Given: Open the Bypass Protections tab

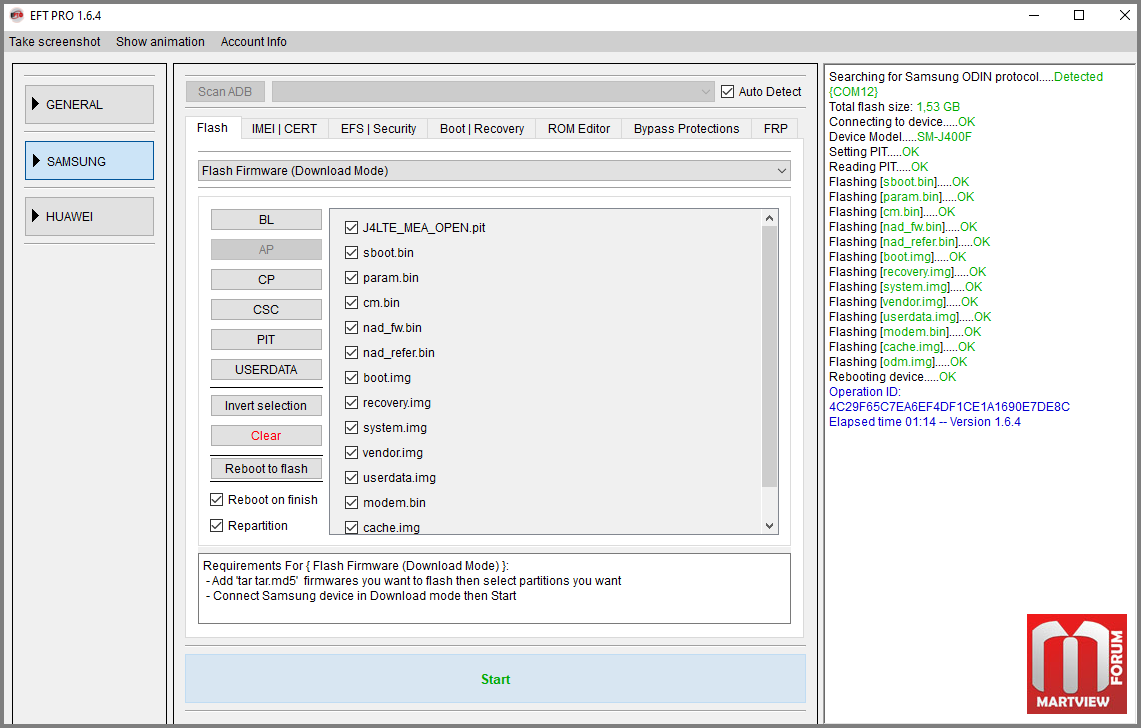Looking at the screenshot, I should pyautogui.click(x=686, y=129).
